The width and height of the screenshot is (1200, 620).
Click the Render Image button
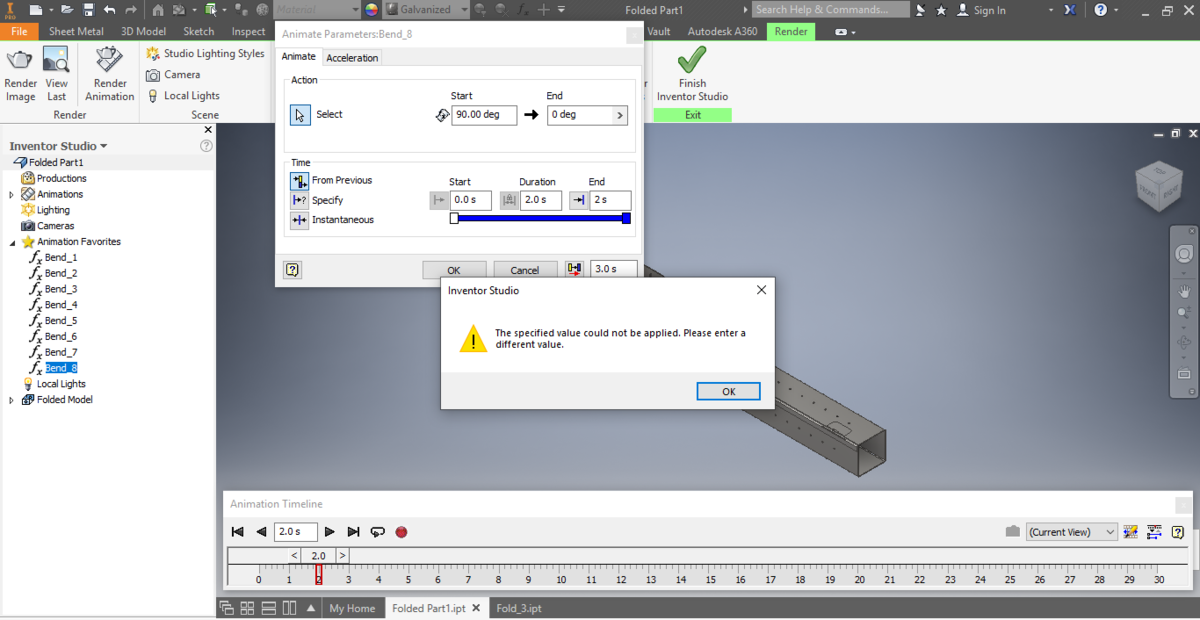coord(20,74)
